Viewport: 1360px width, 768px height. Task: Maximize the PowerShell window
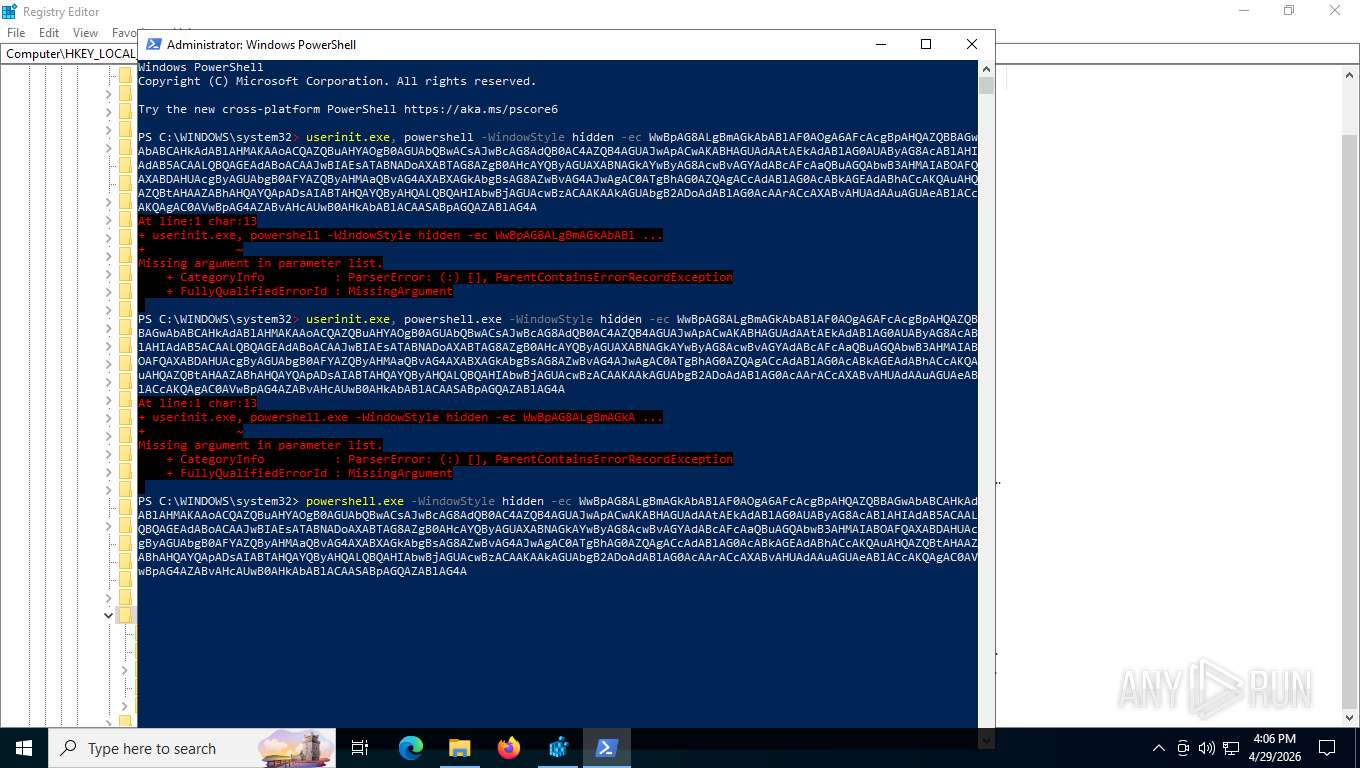point(926,44)
